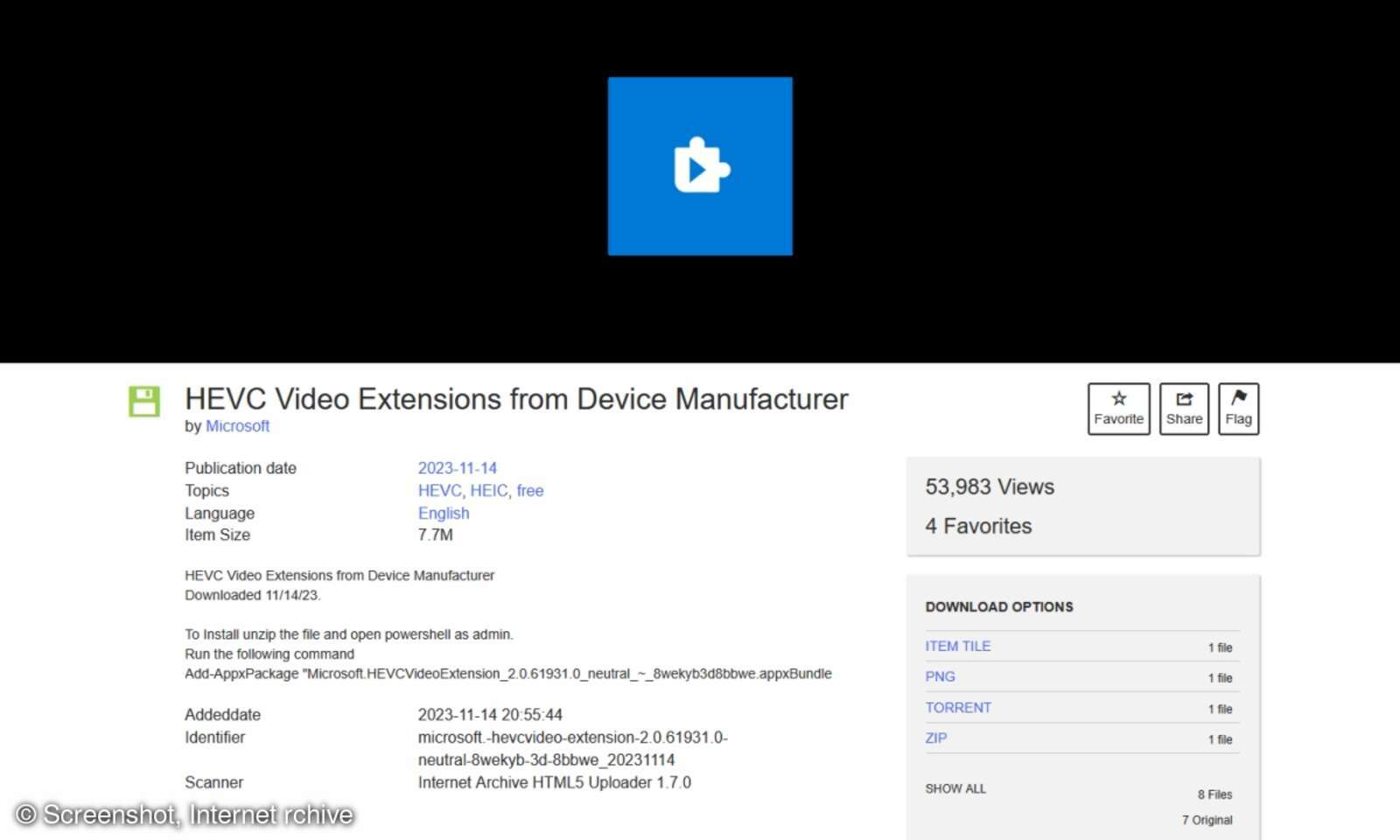Viewport: 1400px width, 840px height.
Task: Download the ZIP archive
Action: [x=935, y=738]
